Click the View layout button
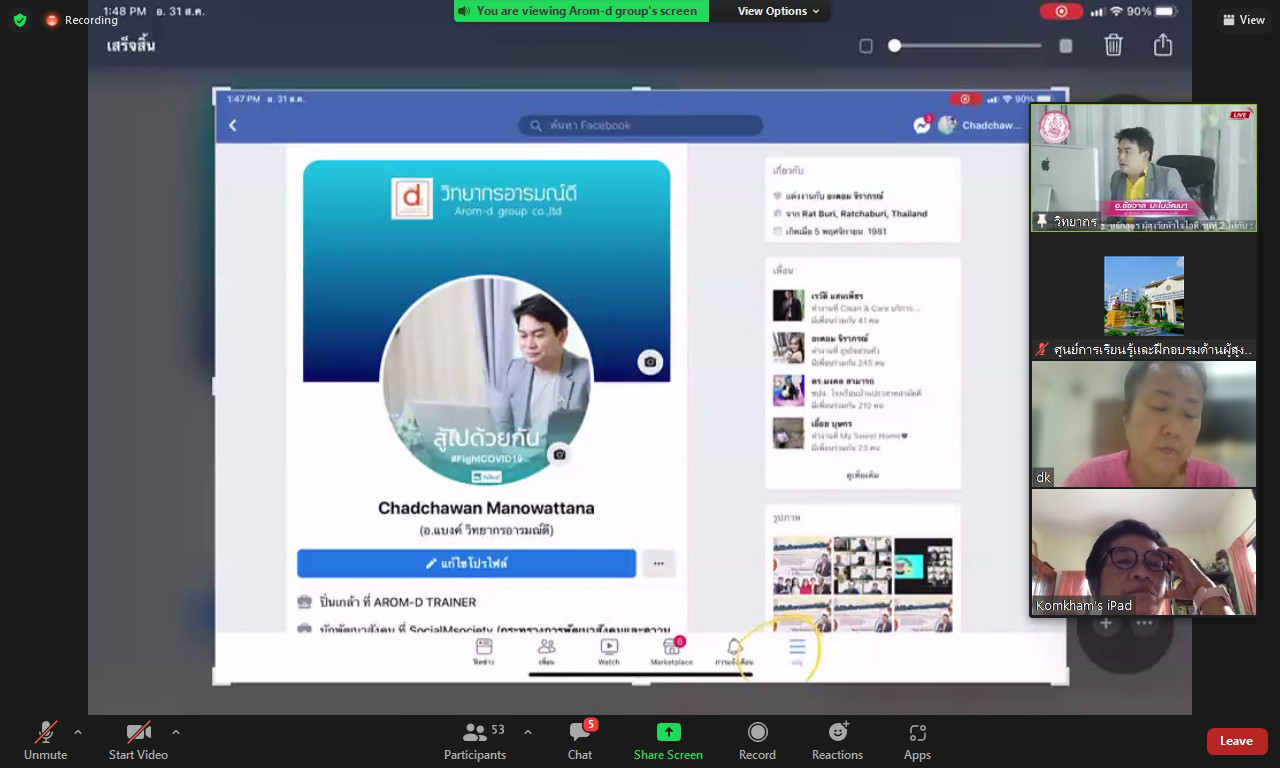Image resolution: width=1280 pixels, height=768 pixels. 1243,20
